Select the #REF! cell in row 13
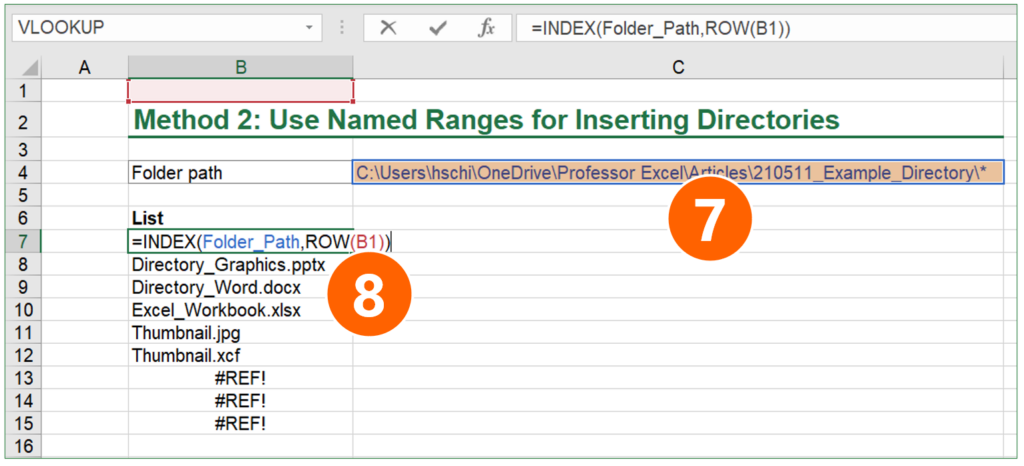This screenshot has width=1024, height=466. coord(240,379)
